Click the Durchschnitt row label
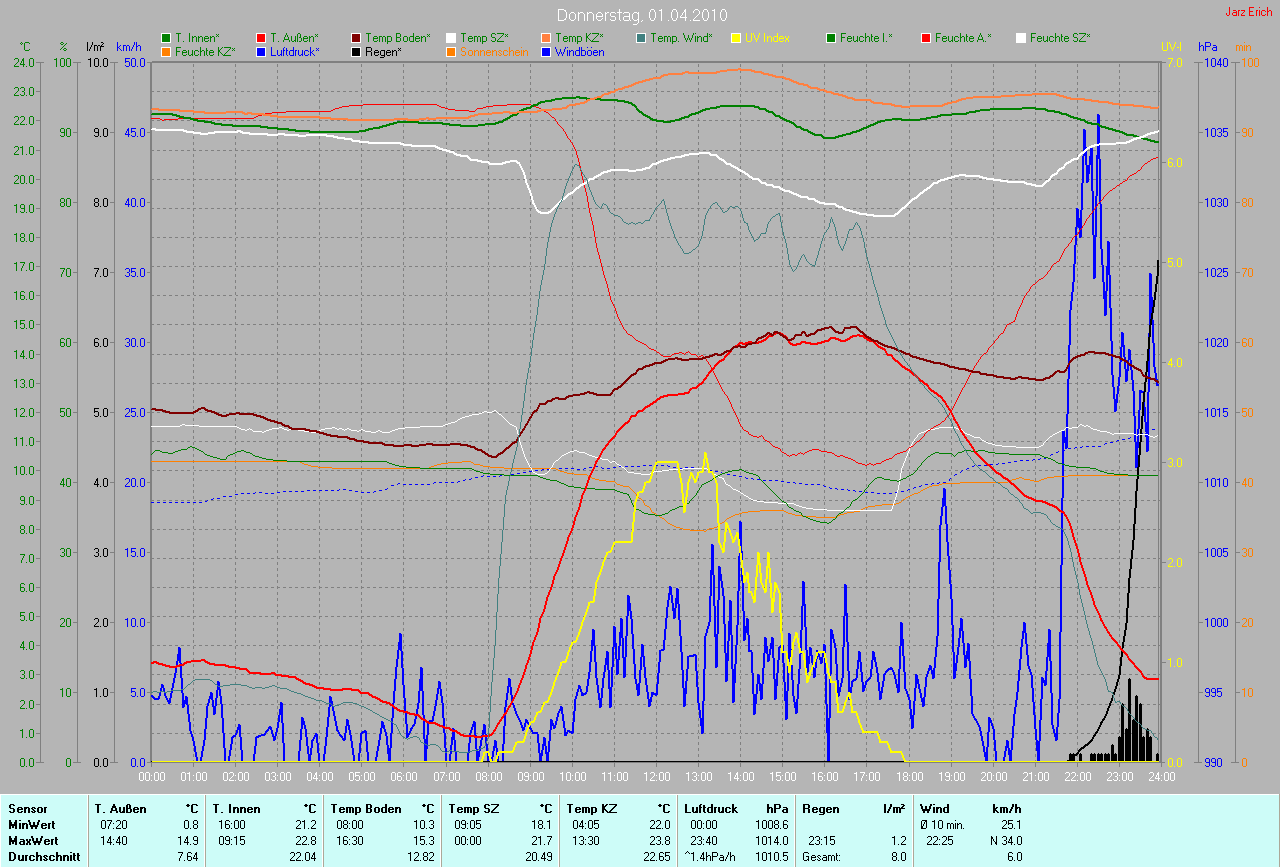This screenshot has width=1280, height=867. [43, 857]
